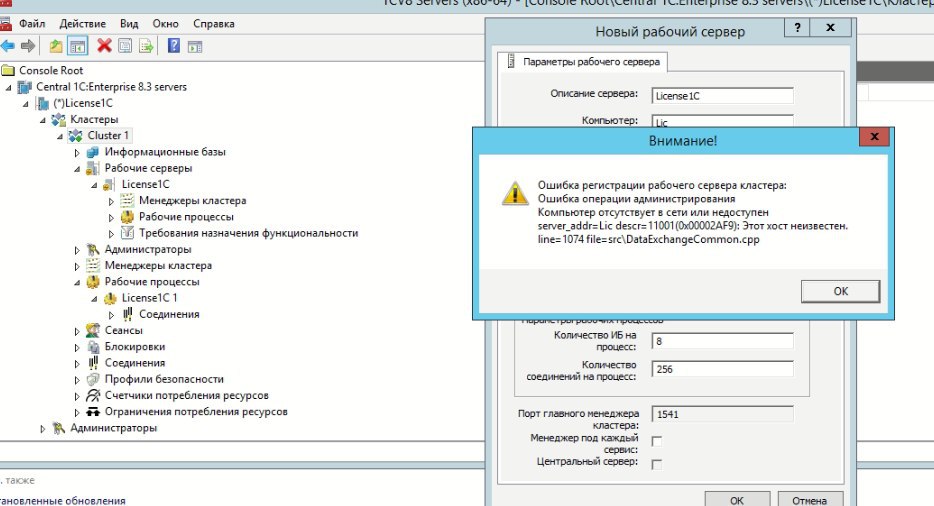Toggle the Центральный сервер checkbox

[x=656, y=464]
